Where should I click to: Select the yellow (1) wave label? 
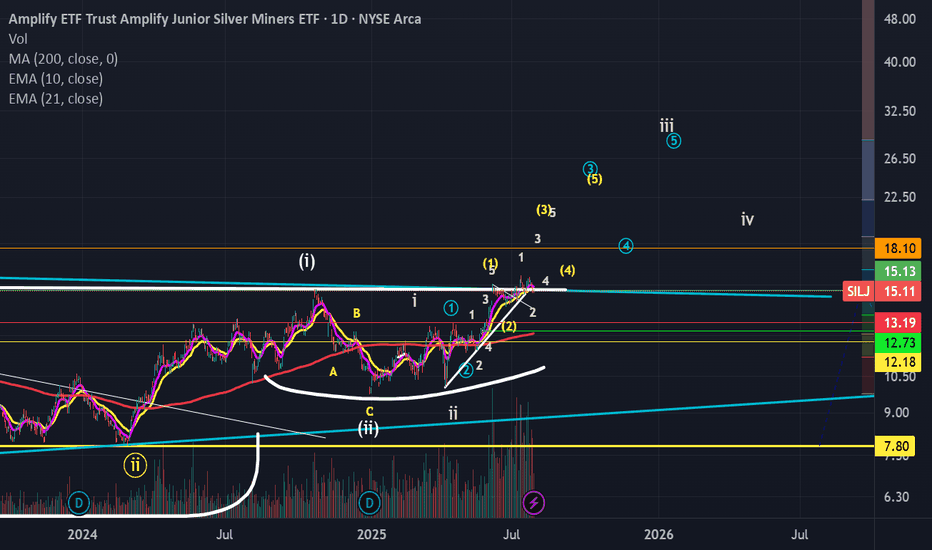490,263
